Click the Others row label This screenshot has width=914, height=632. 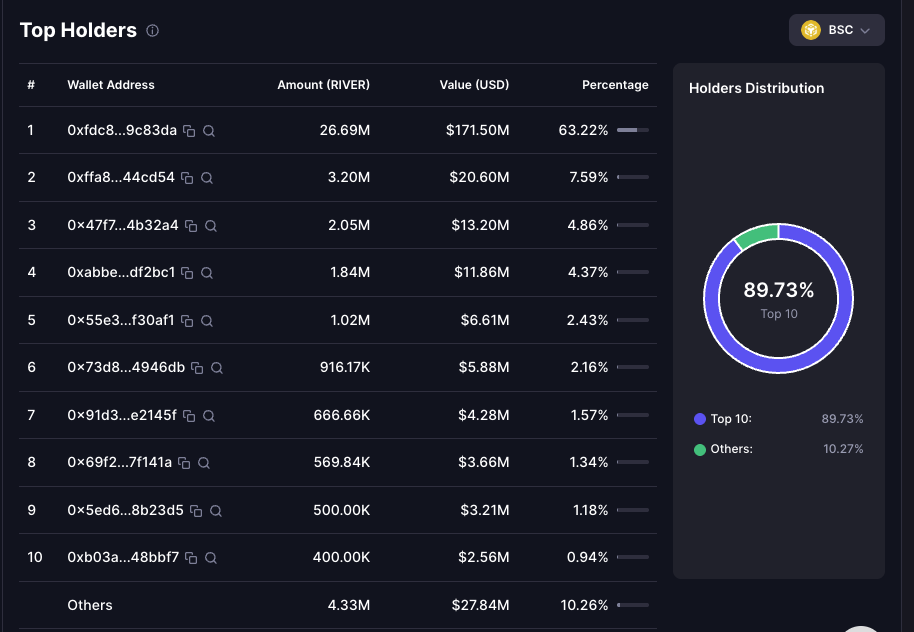tap(90, 605)
